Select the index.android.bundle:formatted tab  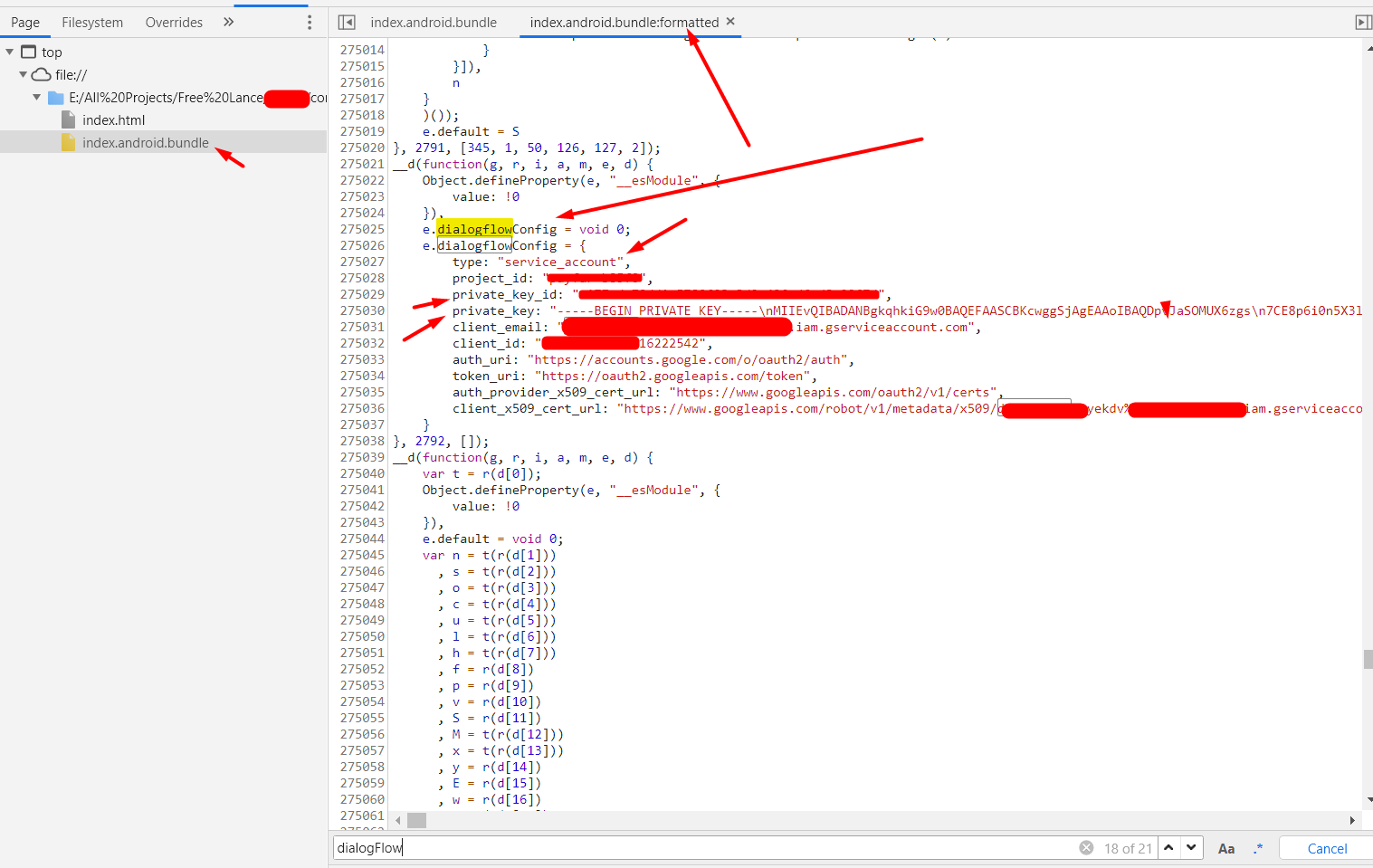click(625, 22)
